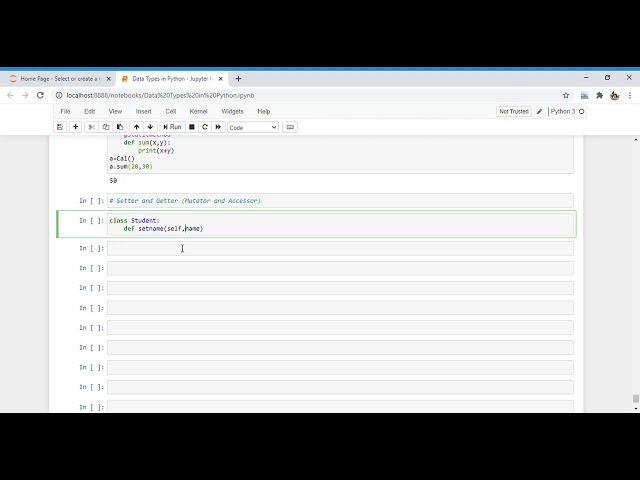640x480 pixels.
Task: Minimize the browser window
Action: 586,77
